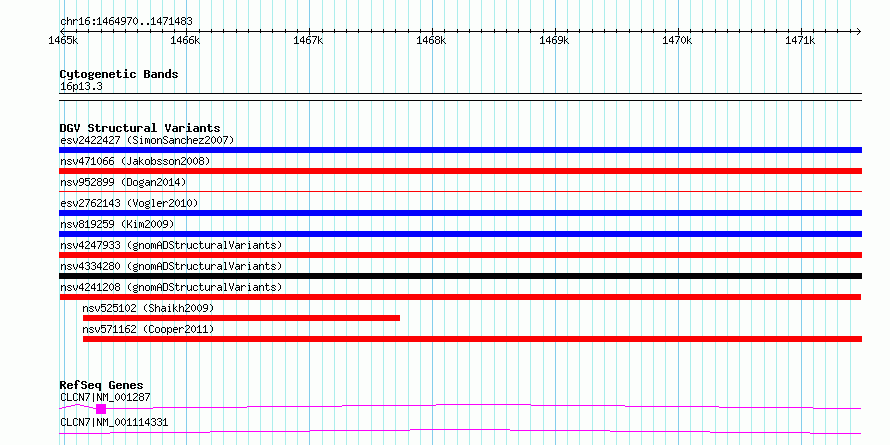Open variant nsv571162 (Cooper2011) label
Viewport: 890px width, 445px height.
[148, 329]
